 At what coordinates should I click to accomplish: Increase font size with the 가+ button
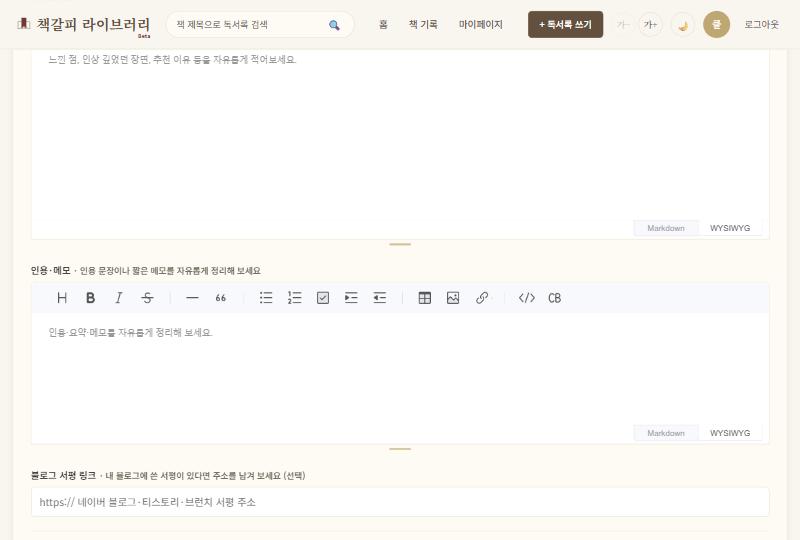point(651,24)
